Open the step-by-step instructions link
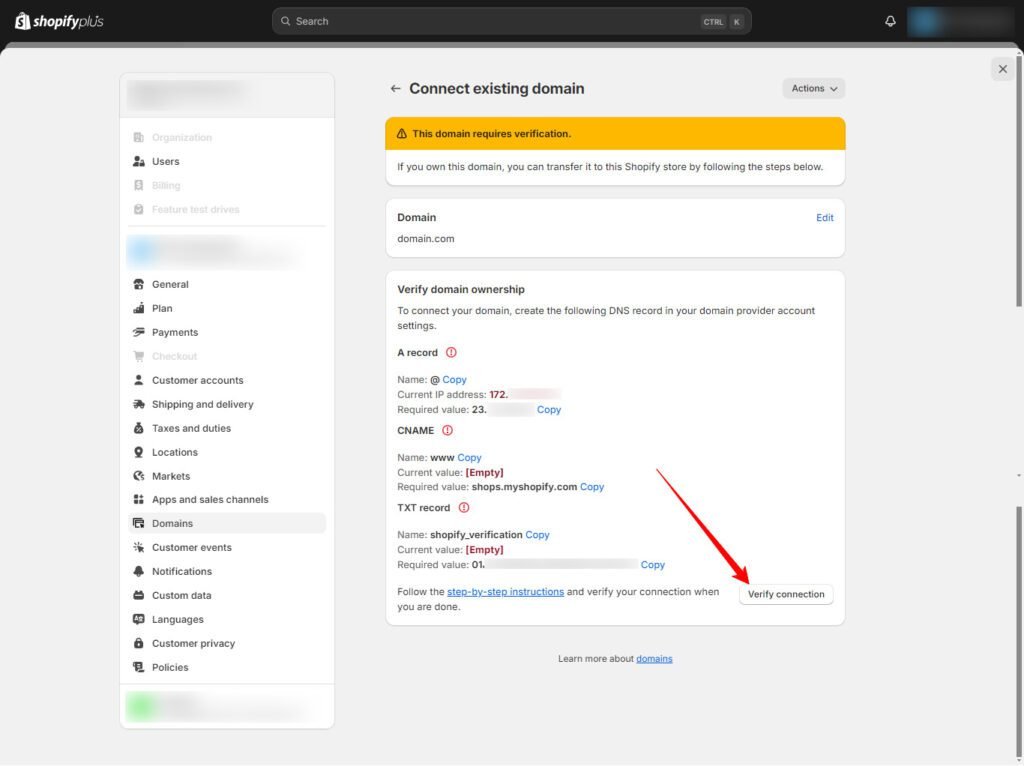The image size is (1024, 766). pos(505,592)
